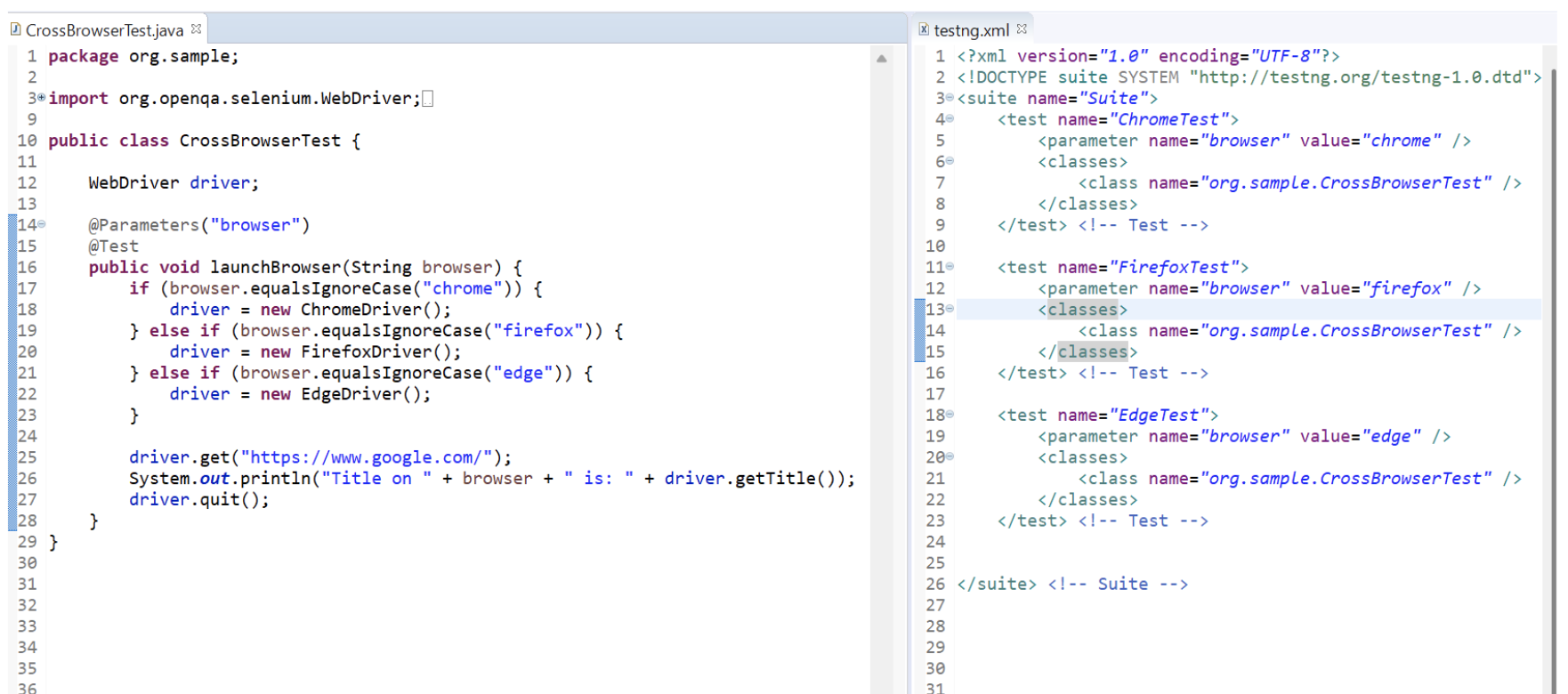1568x694 pixels.
Task: Click the Java file icon on CrossBrowserTest tab
Action: pos(15,29)
